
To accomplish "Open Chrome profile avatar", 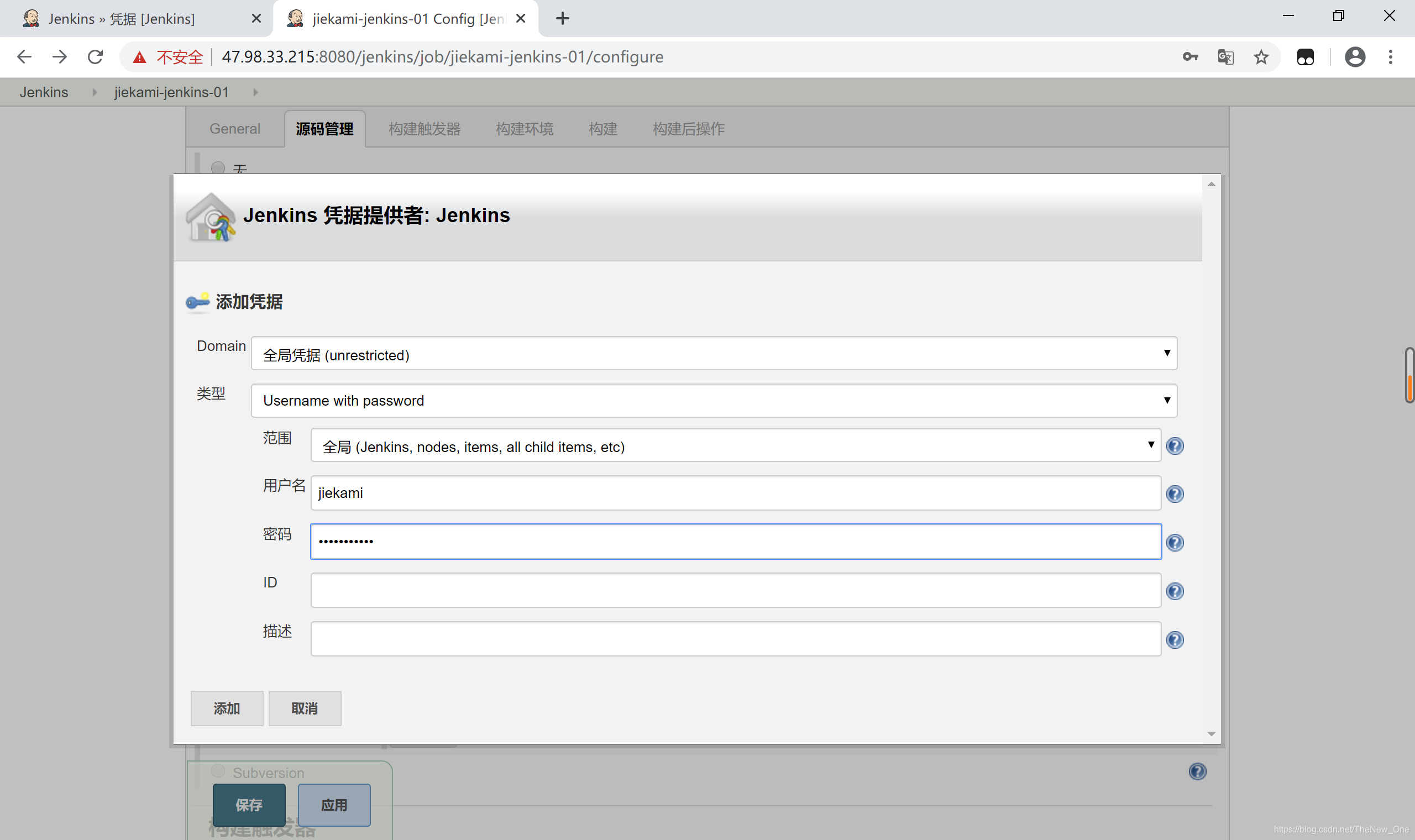I will (x=1355, y=56).
